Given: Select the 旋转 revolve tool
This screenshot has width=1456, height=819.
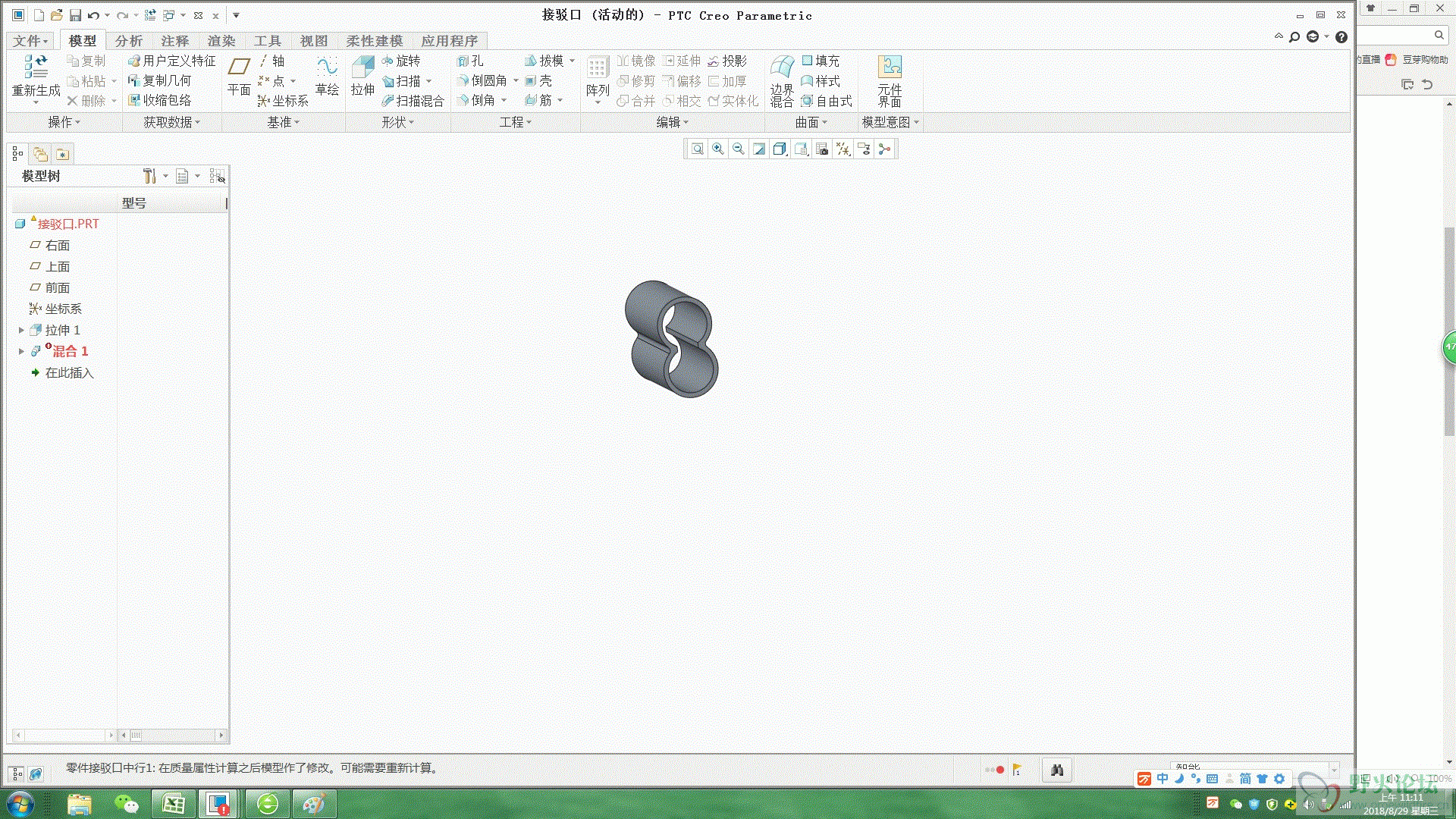Looking at the screenshot, I should click(400, 61).
